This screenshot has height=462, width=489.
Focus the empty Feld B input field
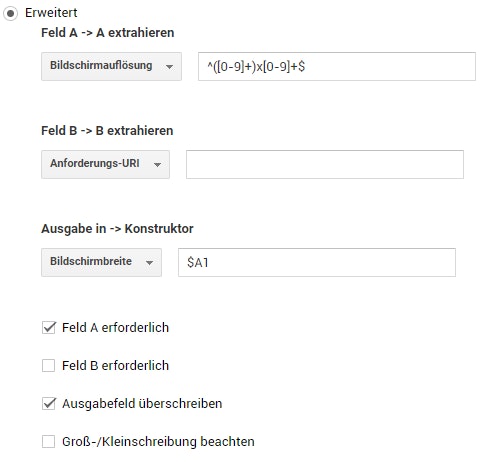tap(325, 164)
